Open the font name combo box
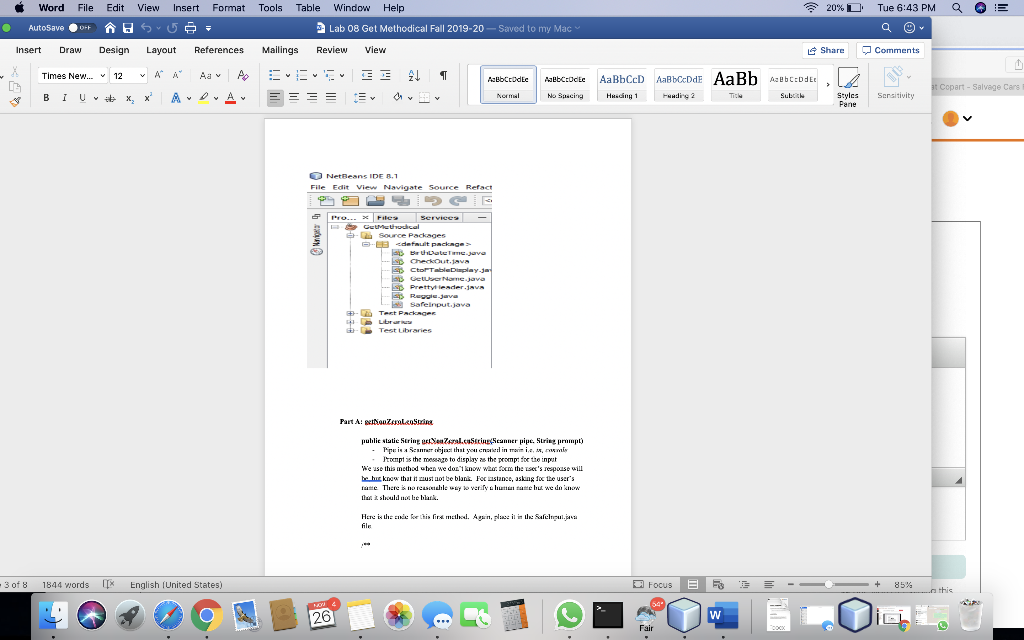This screenshot has width=1024, height=640. [72, 76]
